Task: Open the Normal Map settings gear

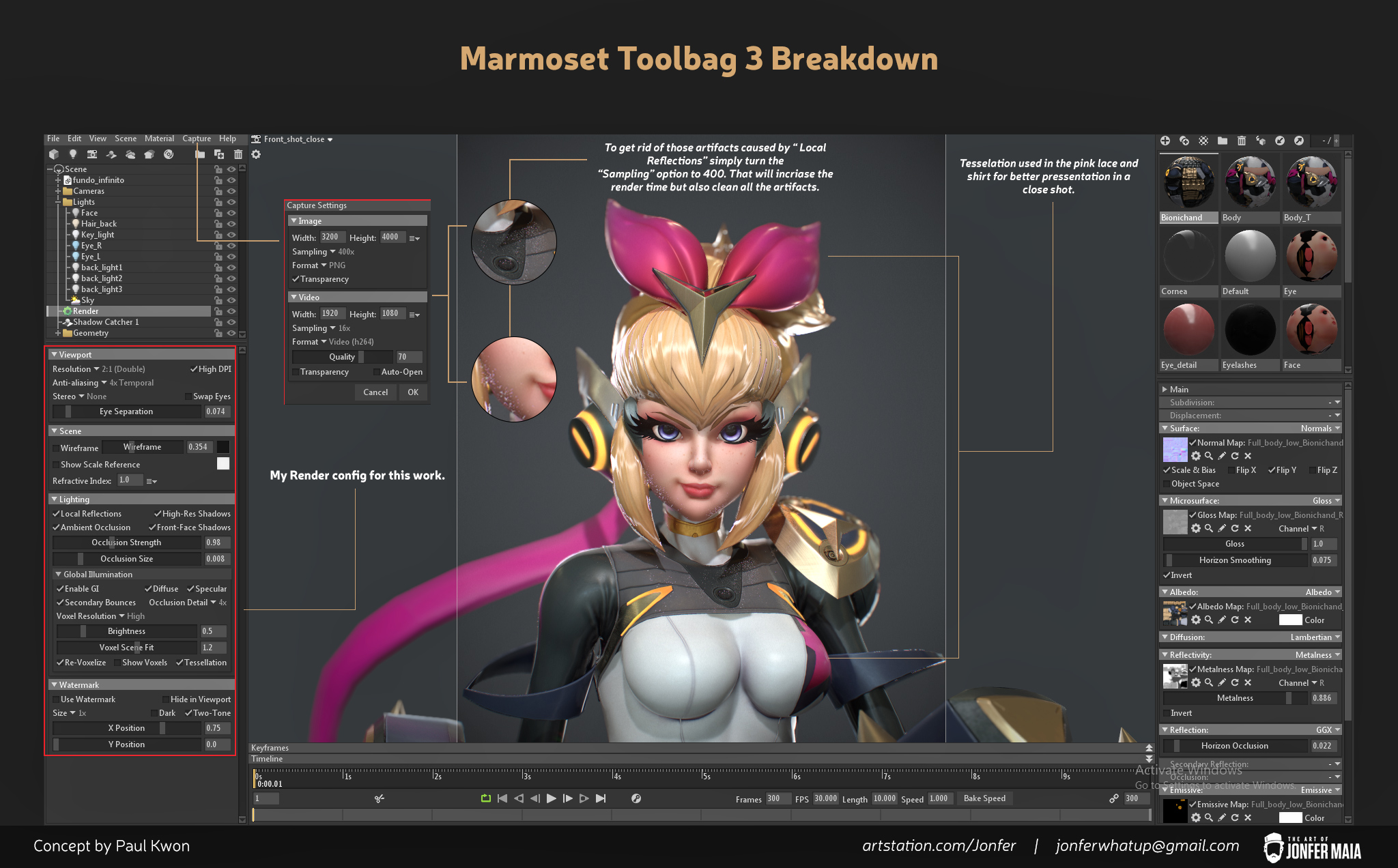Action: tap(1196, 456)
